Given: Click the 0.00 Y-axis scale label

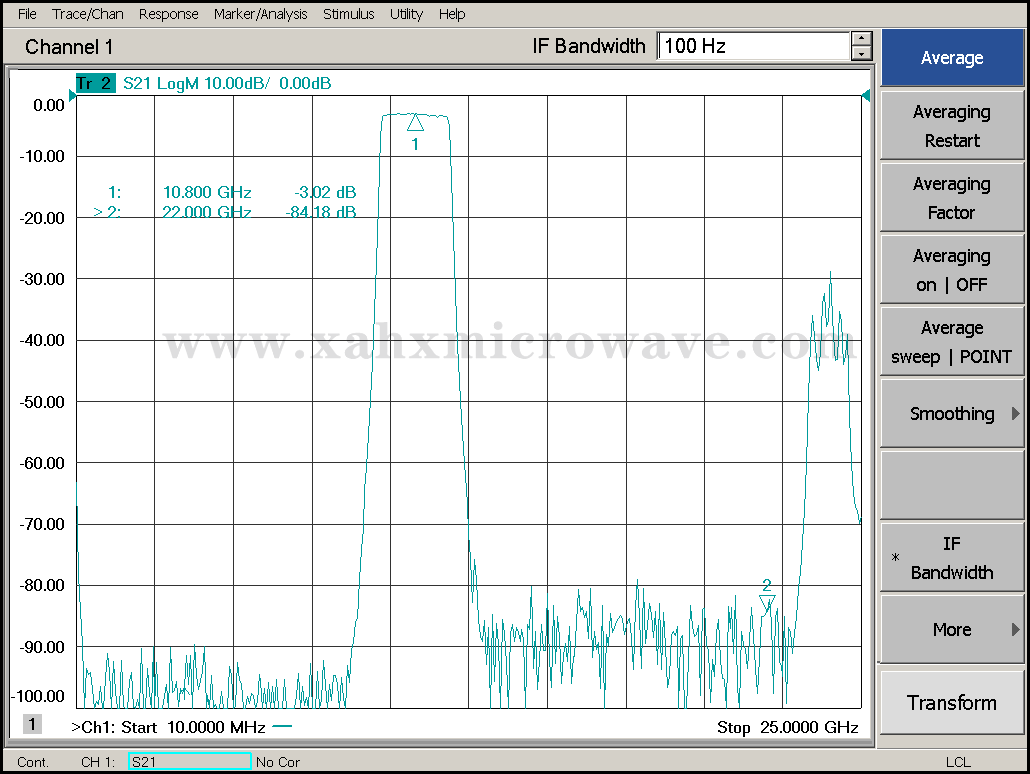Looking at the screenshot, I should 49,105.
